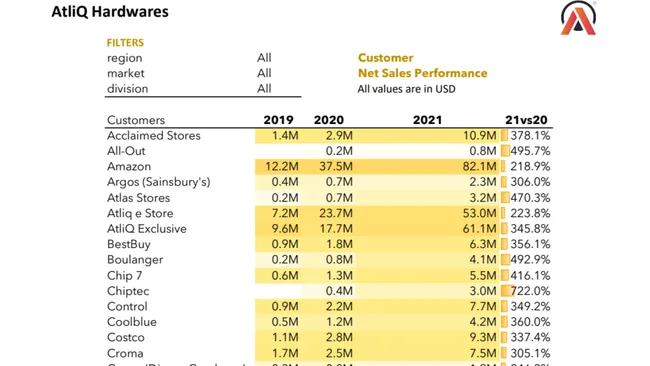Click Control 2021 value 7.7M
Viewport: 650px width, 366px height.
coord(483,307)
